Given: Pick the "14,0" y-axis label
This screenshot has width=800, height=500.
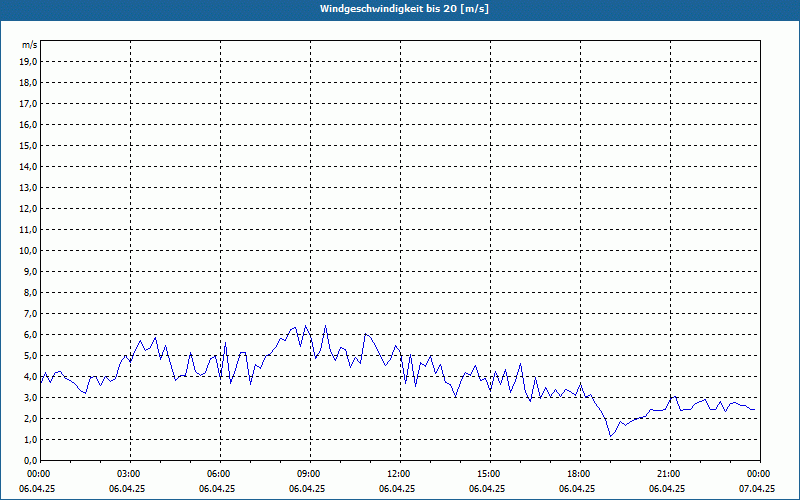Looking at the screenshot, I should click(x=28, y=166).
